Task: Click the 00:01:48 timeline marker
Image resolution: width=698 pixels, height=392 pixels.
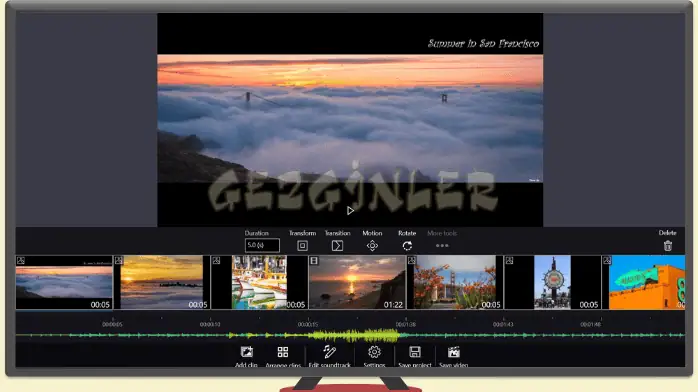Action: point(590,324)
